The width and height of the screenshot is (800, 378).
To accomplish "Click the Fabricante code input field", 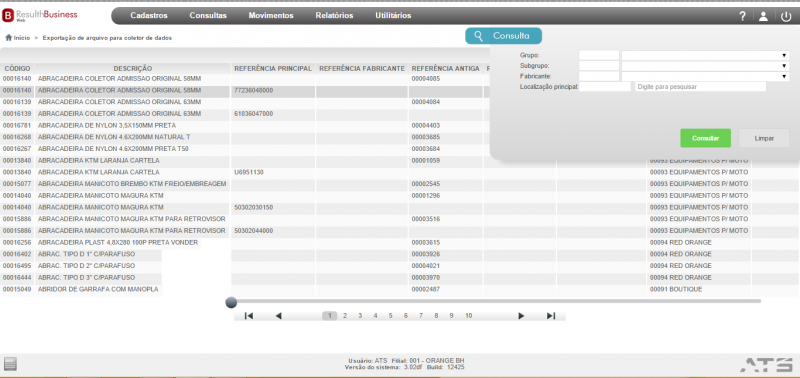I will (x=599, y=77).
